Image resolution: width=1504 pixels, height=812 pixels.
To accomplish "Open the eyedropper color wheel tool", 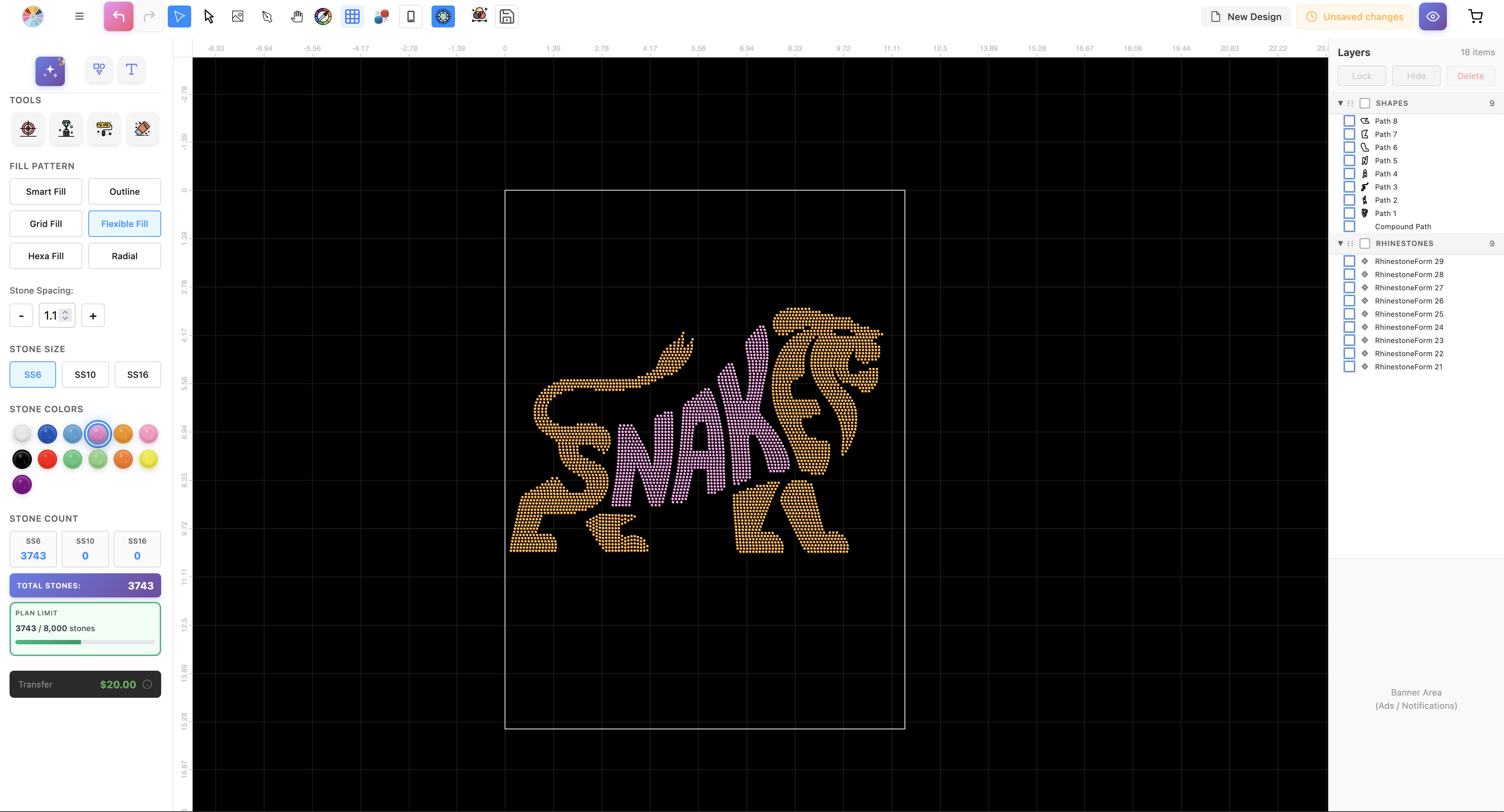I will tap(323, 16).
